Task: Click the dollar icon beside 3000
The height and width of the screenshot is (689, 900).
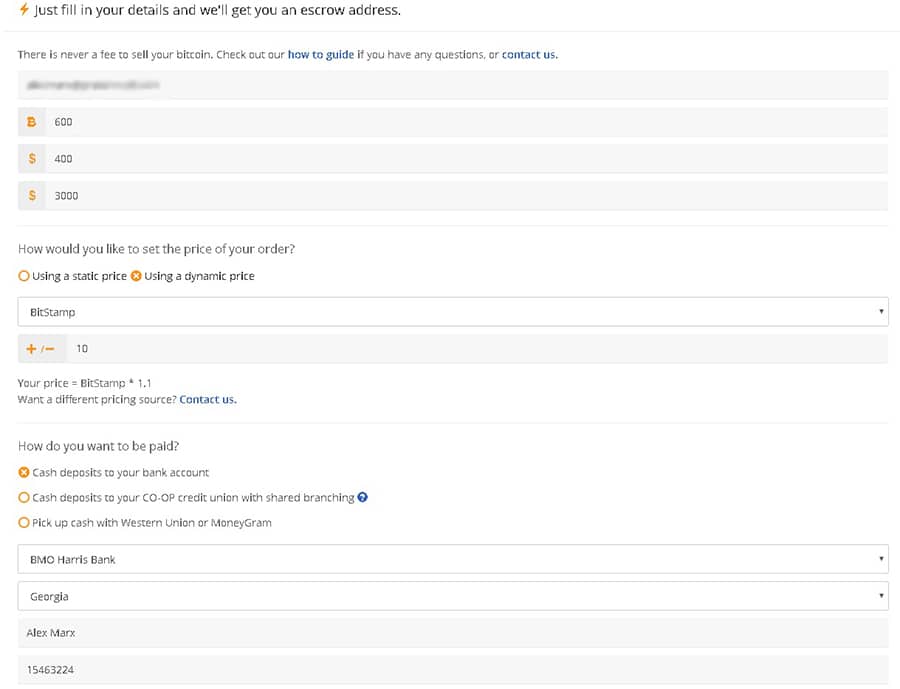Action: tap(32, 196)
